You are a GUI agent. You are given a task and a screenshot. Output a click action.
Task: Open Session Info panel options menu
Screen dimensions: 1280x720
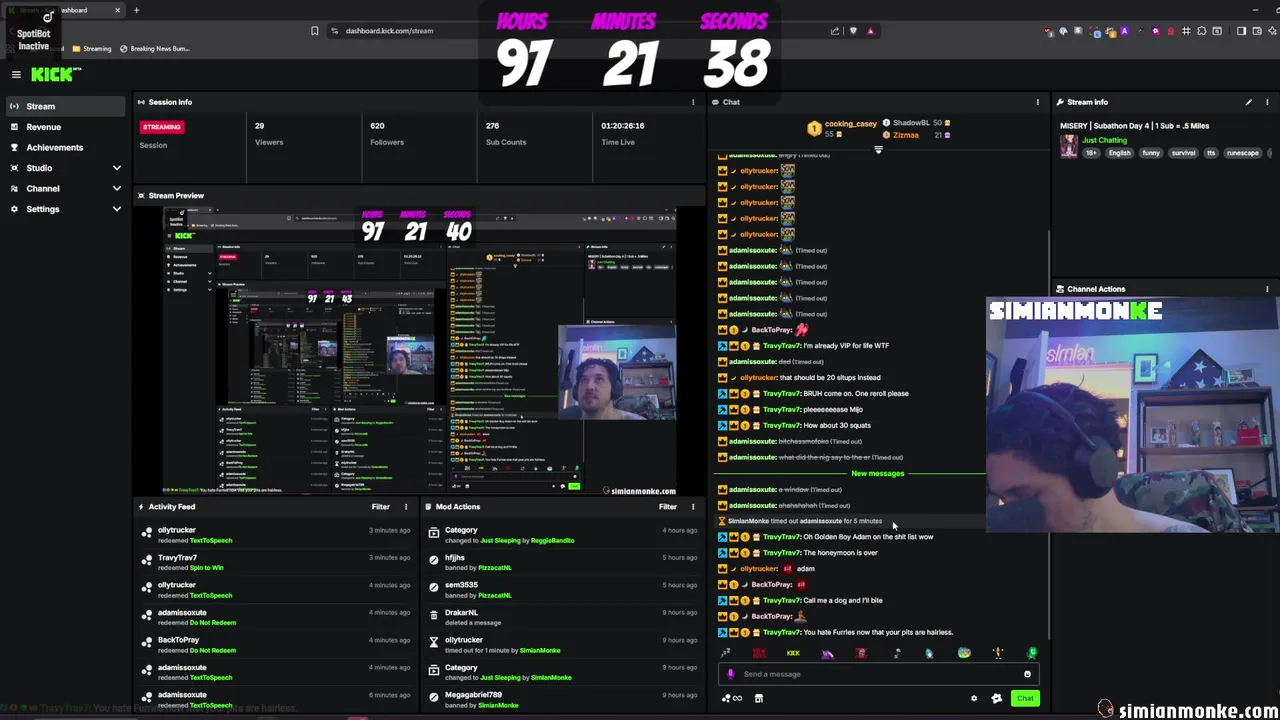click(693, 102)
